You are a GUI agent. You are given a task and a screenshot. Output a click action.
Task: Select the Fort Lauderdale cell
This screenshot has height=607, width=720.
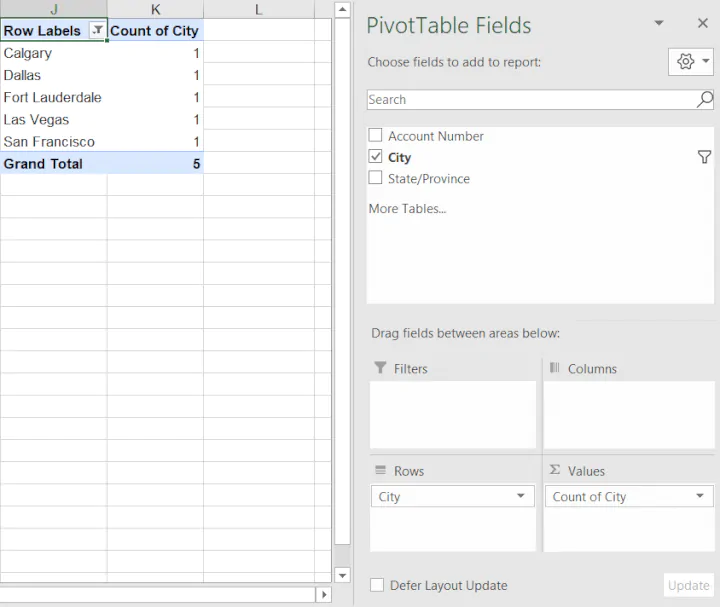point(54,97)
